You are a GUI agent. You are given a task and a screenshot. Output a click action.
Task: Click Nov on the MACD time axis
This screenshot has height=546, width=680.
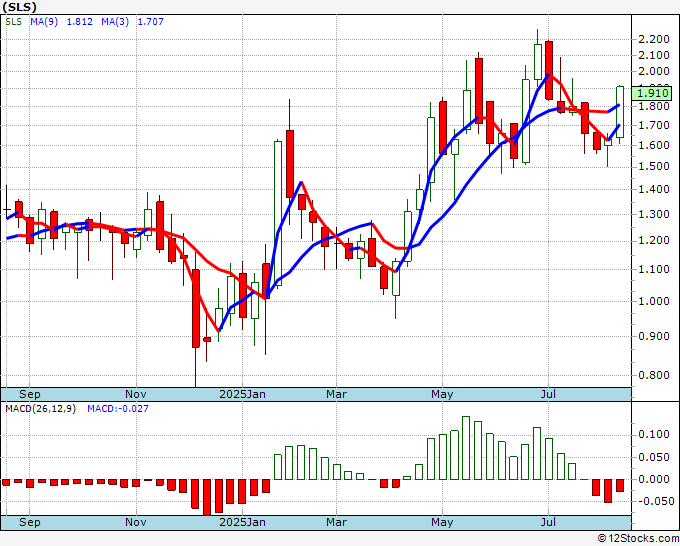point(136,522)
